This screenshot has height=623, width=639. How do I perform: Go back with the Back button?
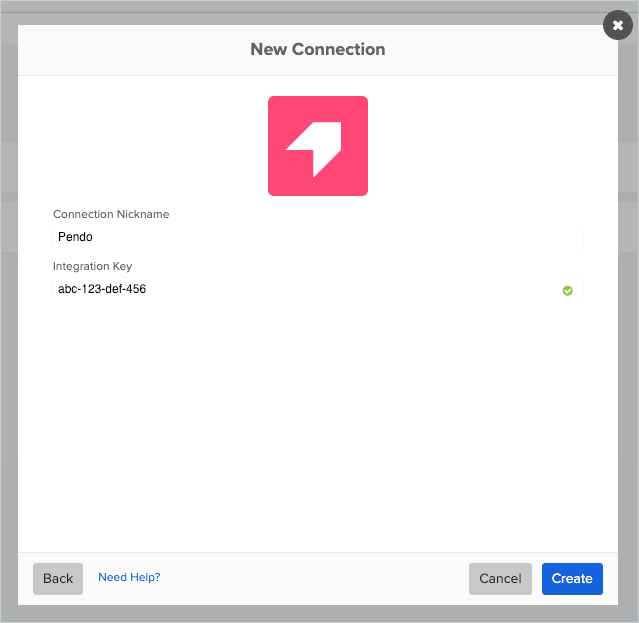coord(58,579)
